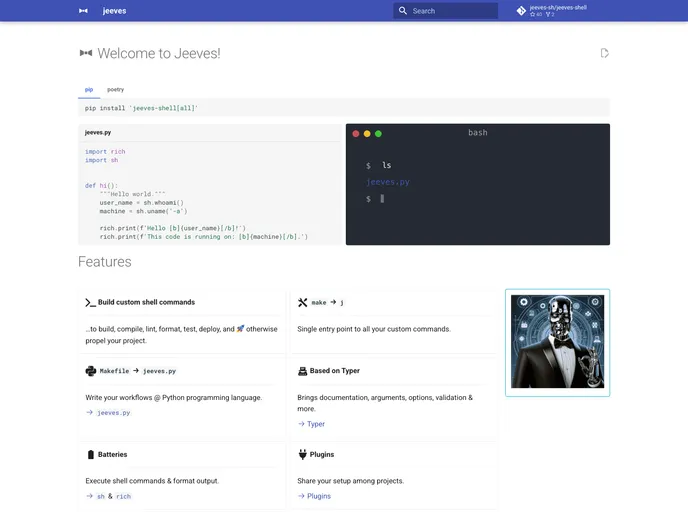Click the terminal prompt icon

tap(90, 303)
